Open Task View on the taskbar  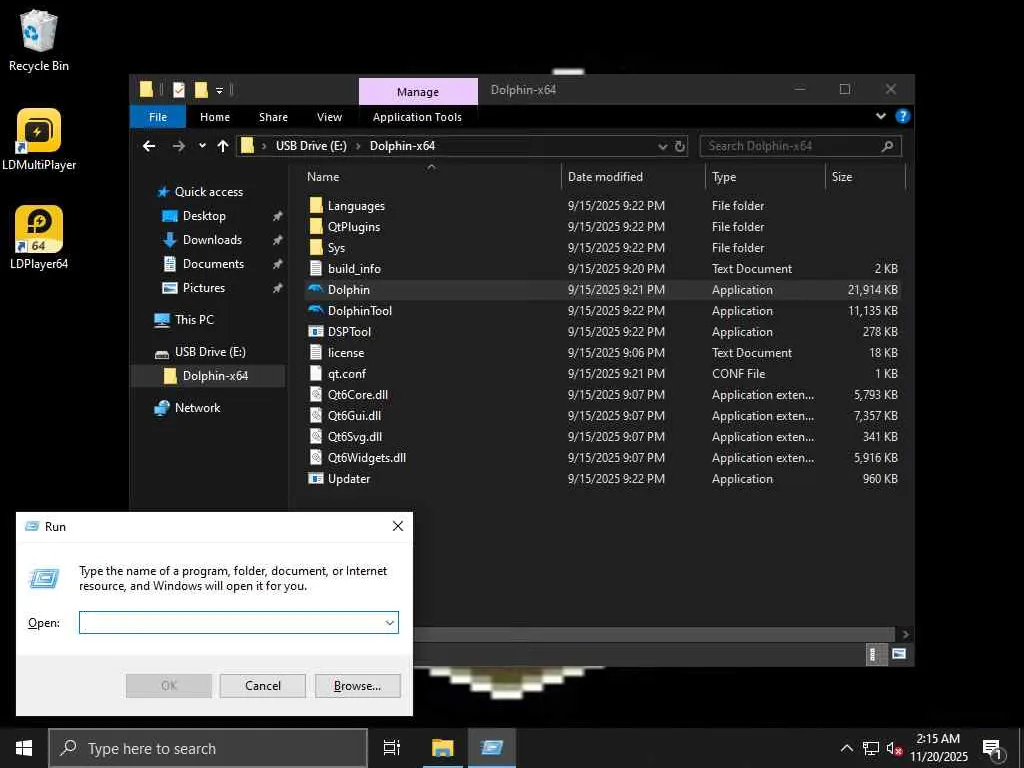pos(392,748)
